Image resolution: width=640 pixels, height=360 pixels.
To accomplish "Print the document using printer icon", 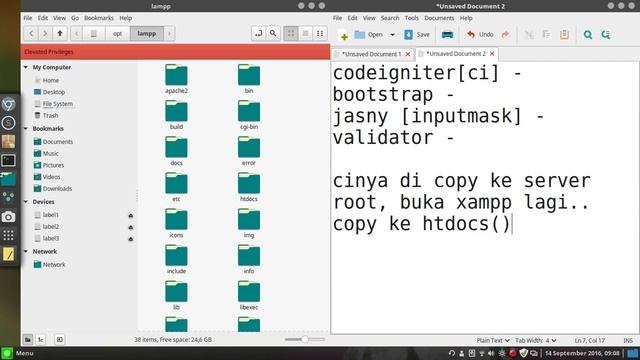I will tap(447, 35).
